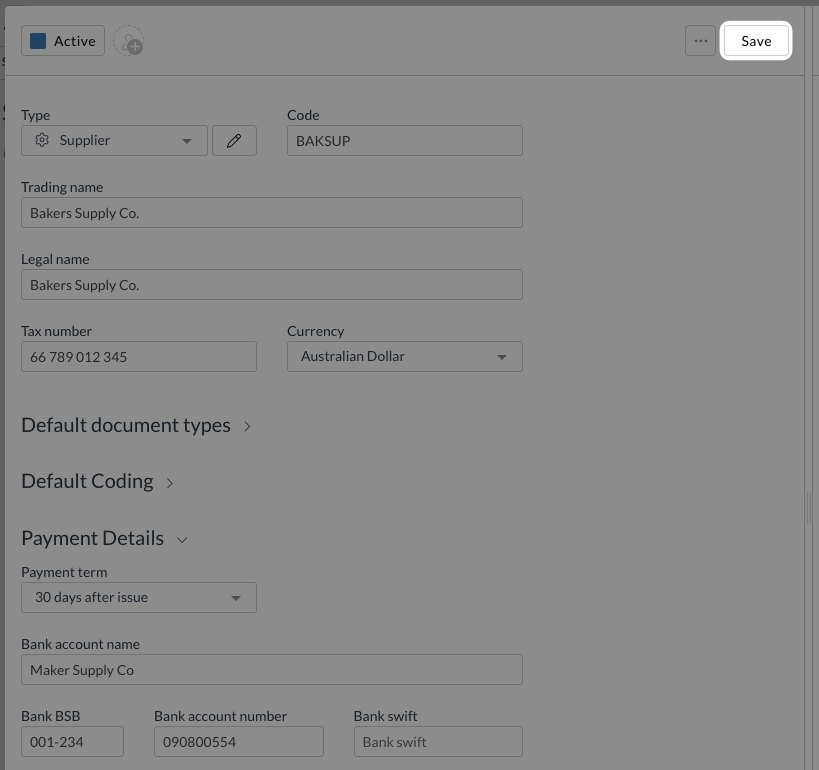Click the Legal name input field

tap(271, 285)
